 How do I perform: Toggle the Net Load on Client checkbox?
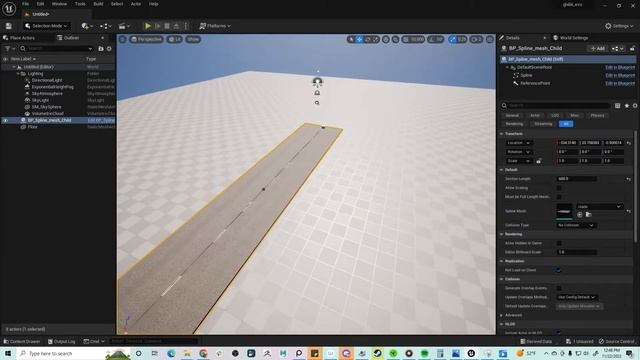559,270
